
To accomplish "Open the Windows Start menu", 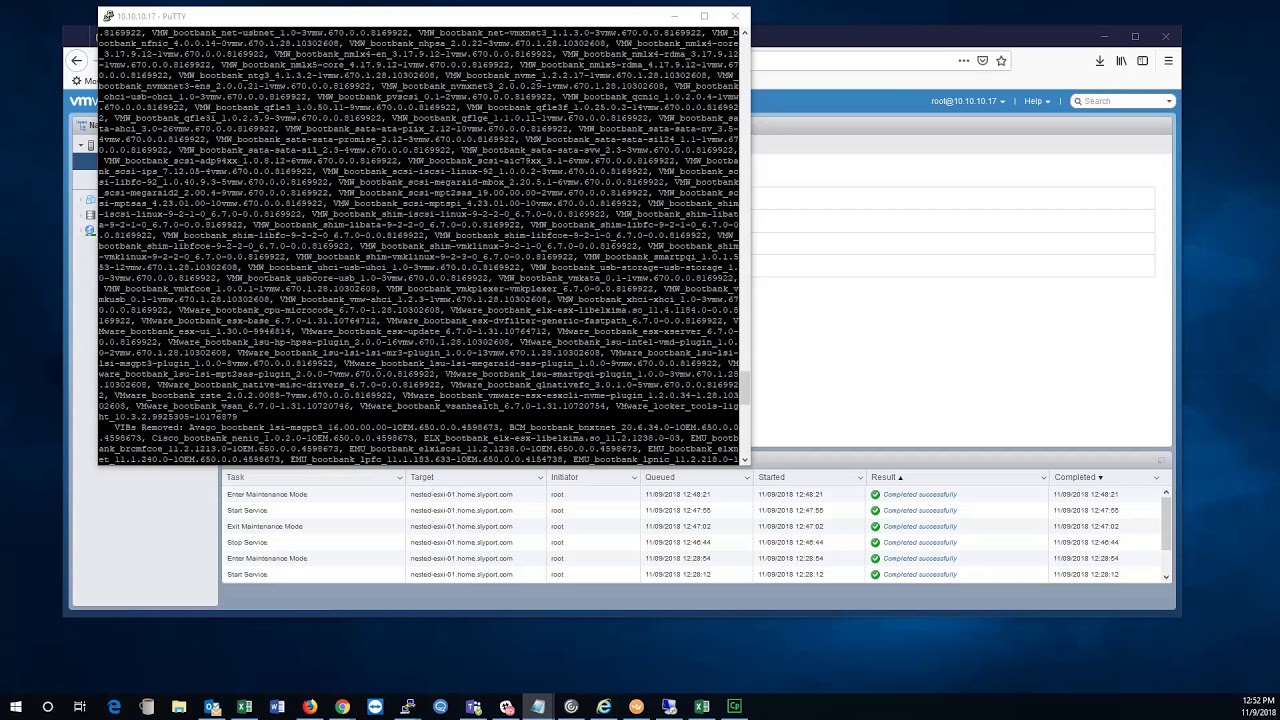I will click(x=15, y=707).
